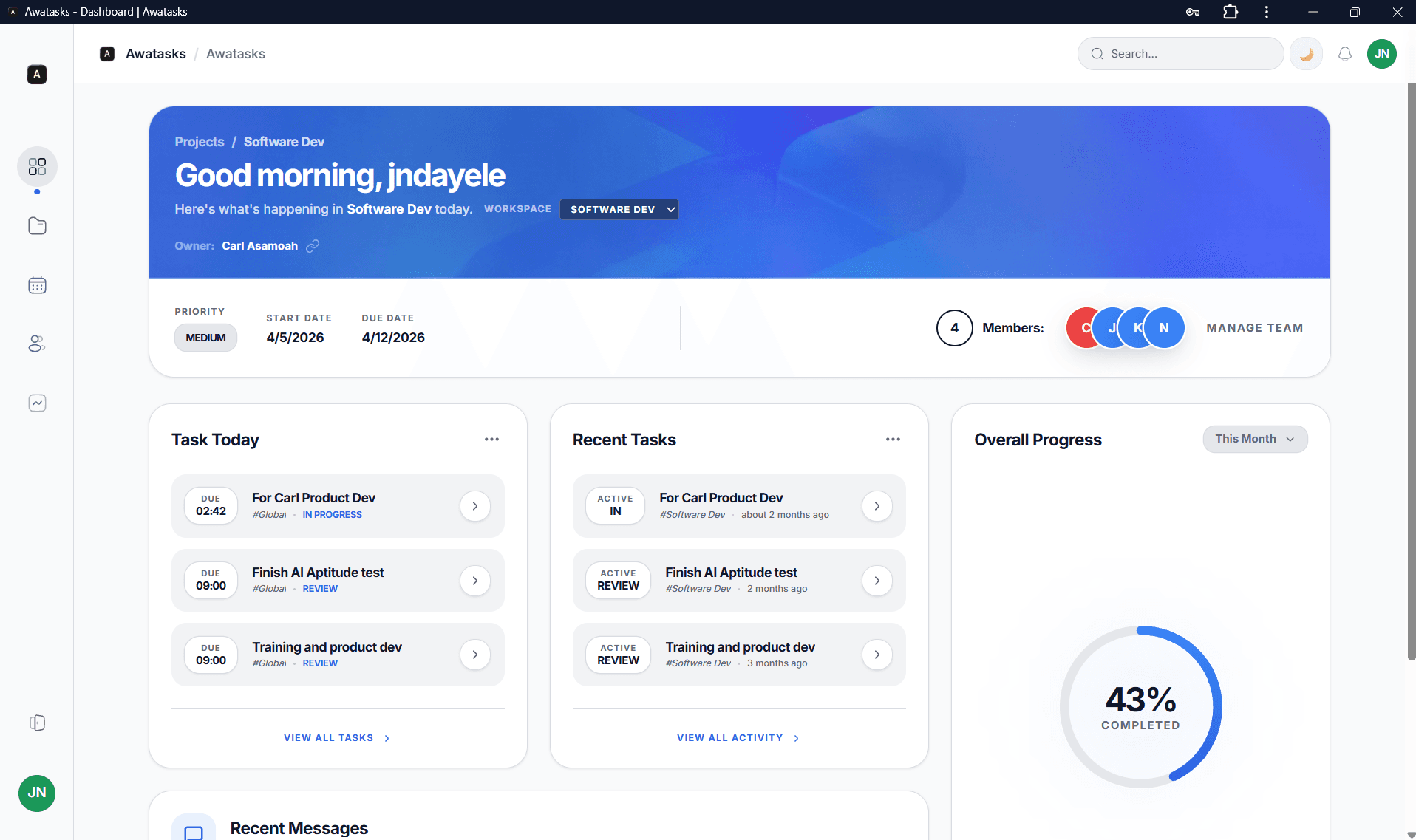Open Task Today three-dot options menu
1416x840 pixels.
point(491,440)
